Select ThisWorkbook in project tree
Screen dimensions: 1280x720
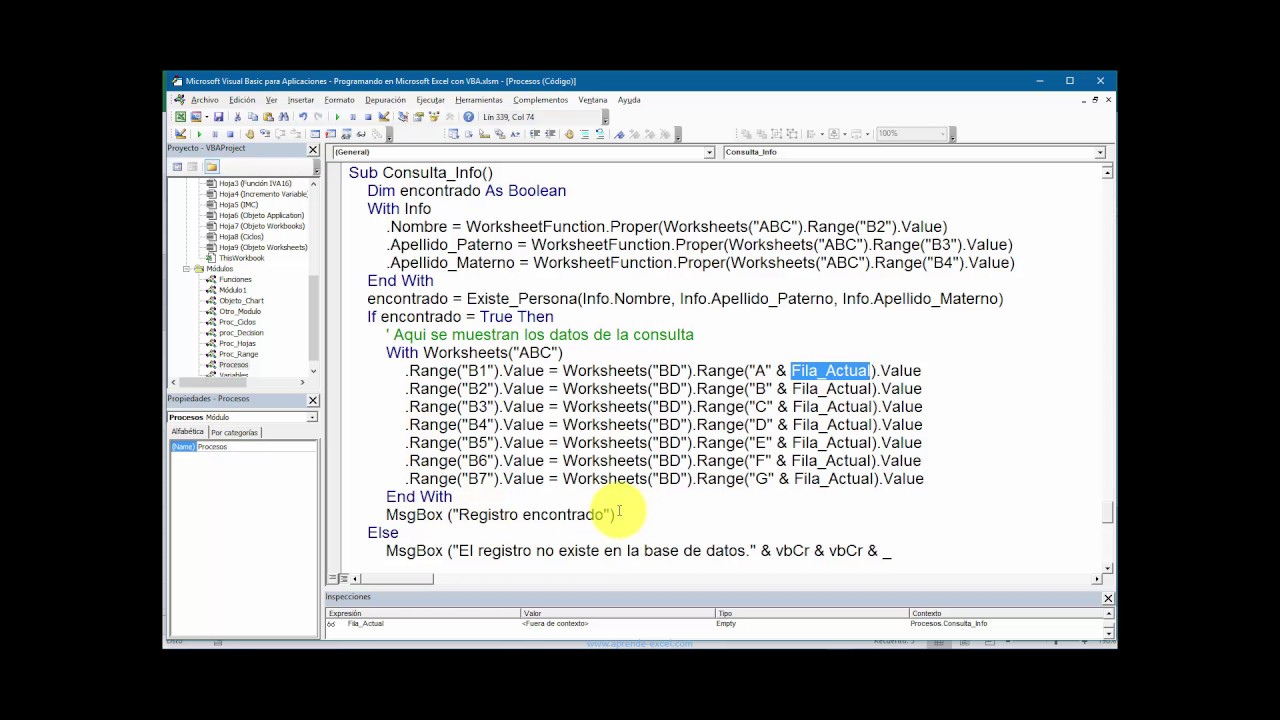tap(241, 258)
